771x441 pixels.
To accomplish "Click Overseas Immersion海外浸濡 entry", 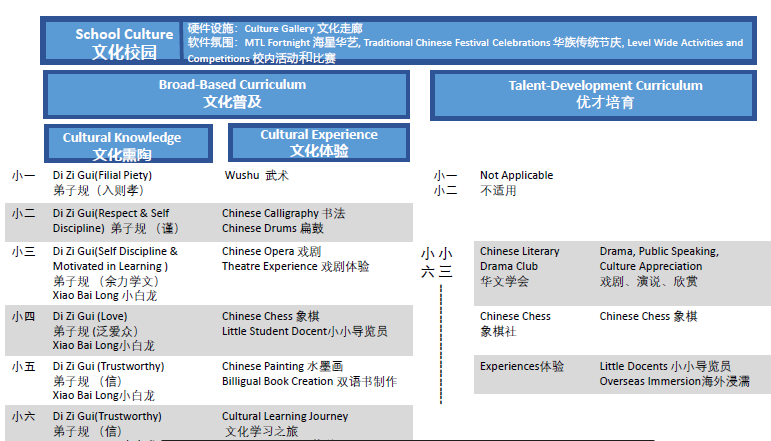I will 674,382.
